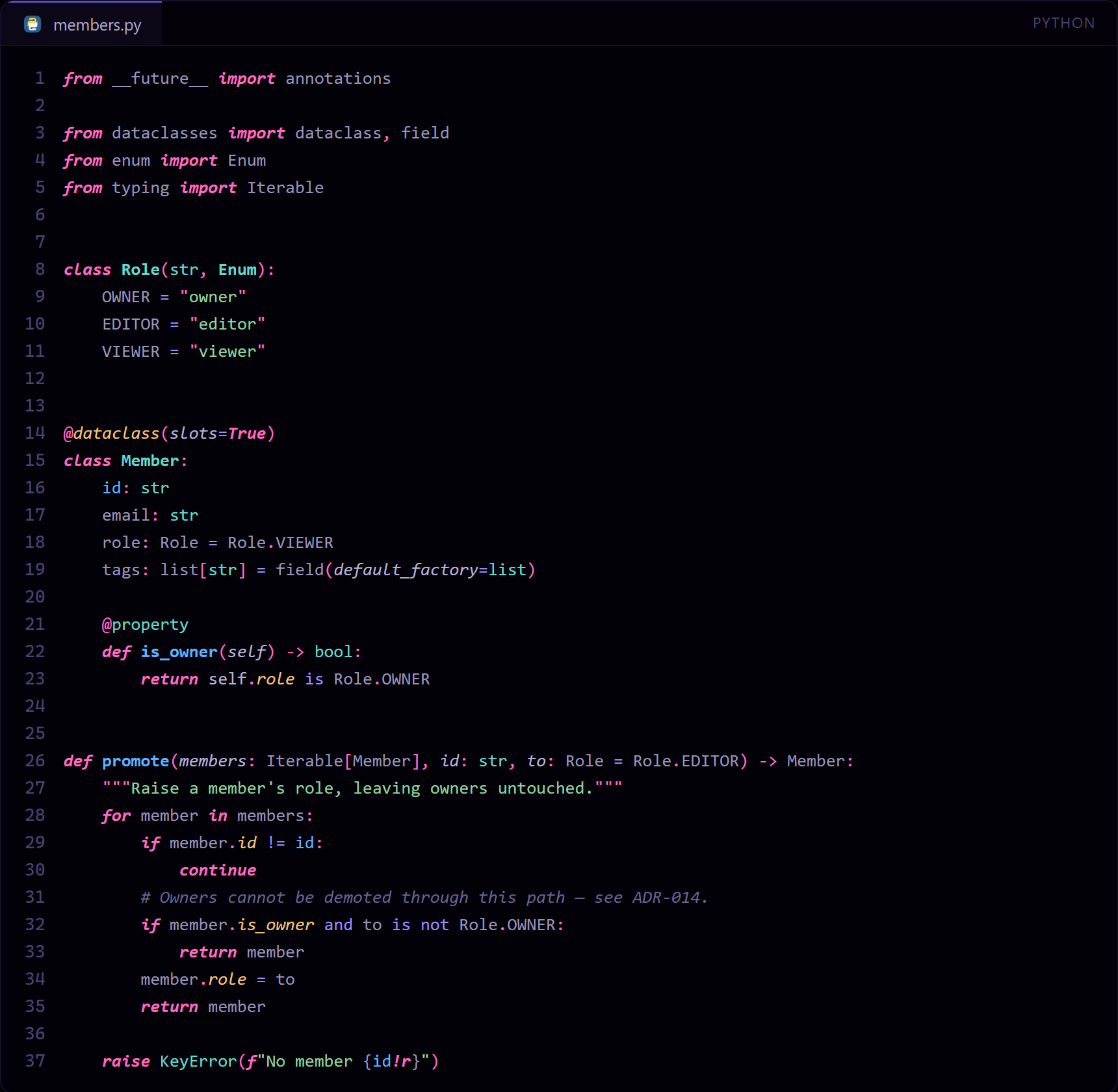
Task: Click 'Role.OWNER' on line 23
Action: [x=382, y=679]
